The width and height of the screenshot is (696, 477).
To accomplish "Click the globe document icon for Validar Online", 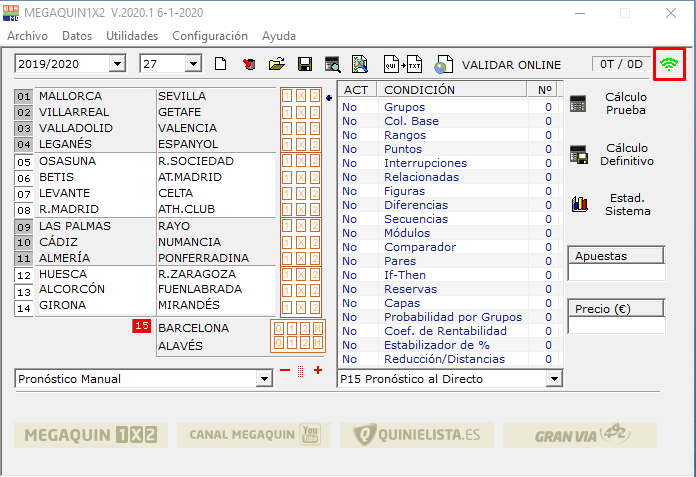I will (443, 64).
